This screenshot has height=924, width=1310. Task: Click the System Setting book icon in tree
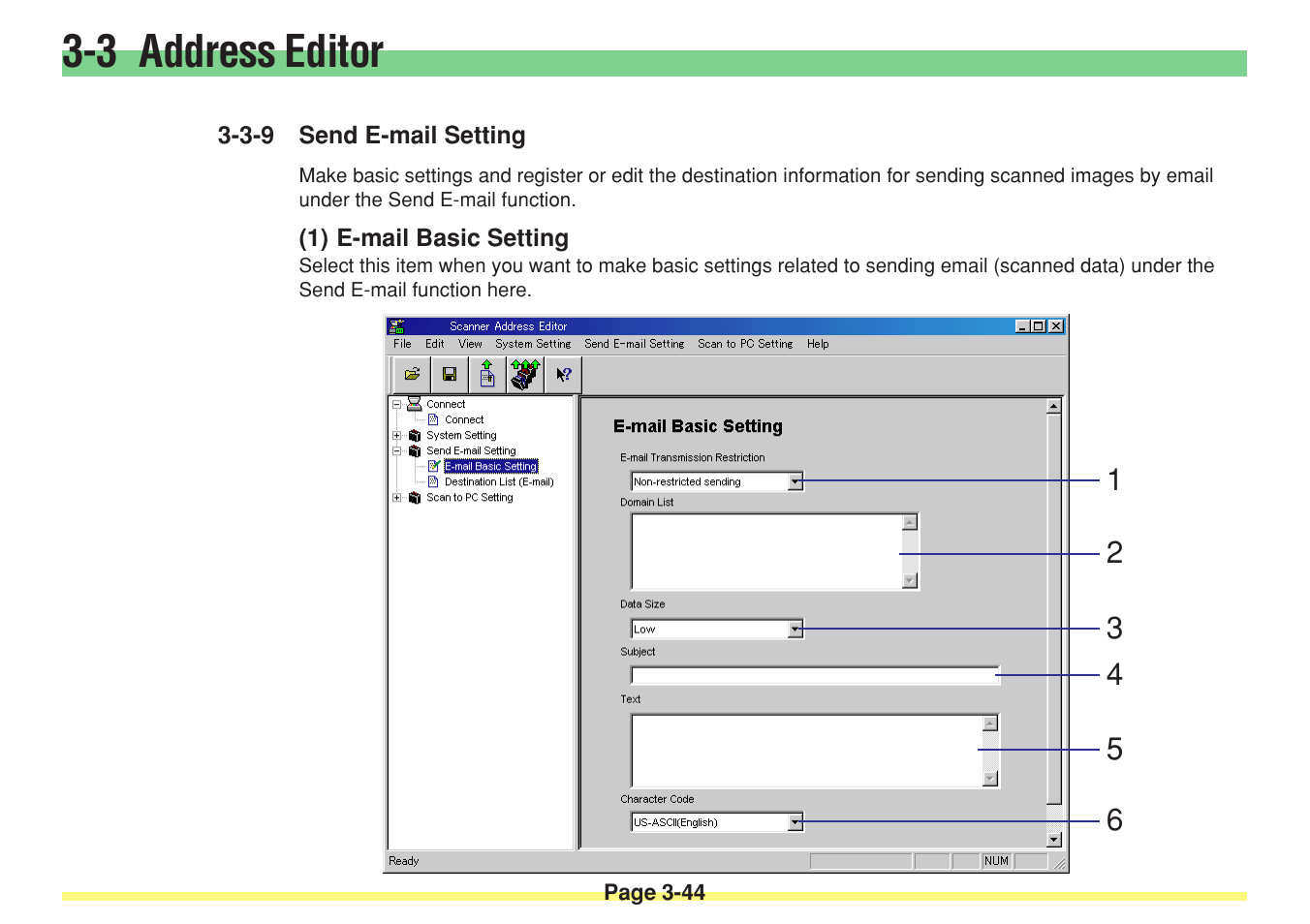coord(415,435)
